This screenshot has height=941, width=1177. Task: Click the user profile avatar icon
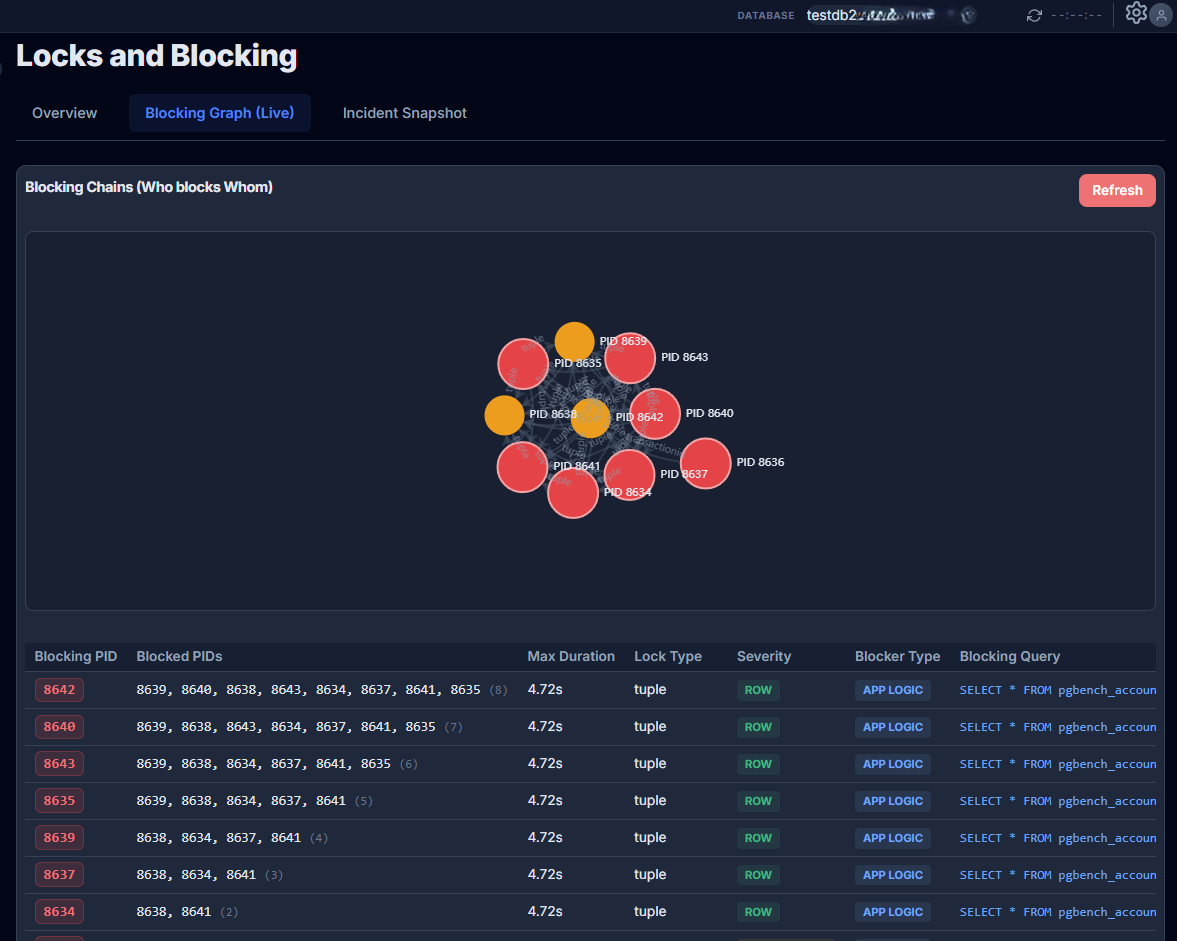pyautogui.click(x=1161, y=15)
